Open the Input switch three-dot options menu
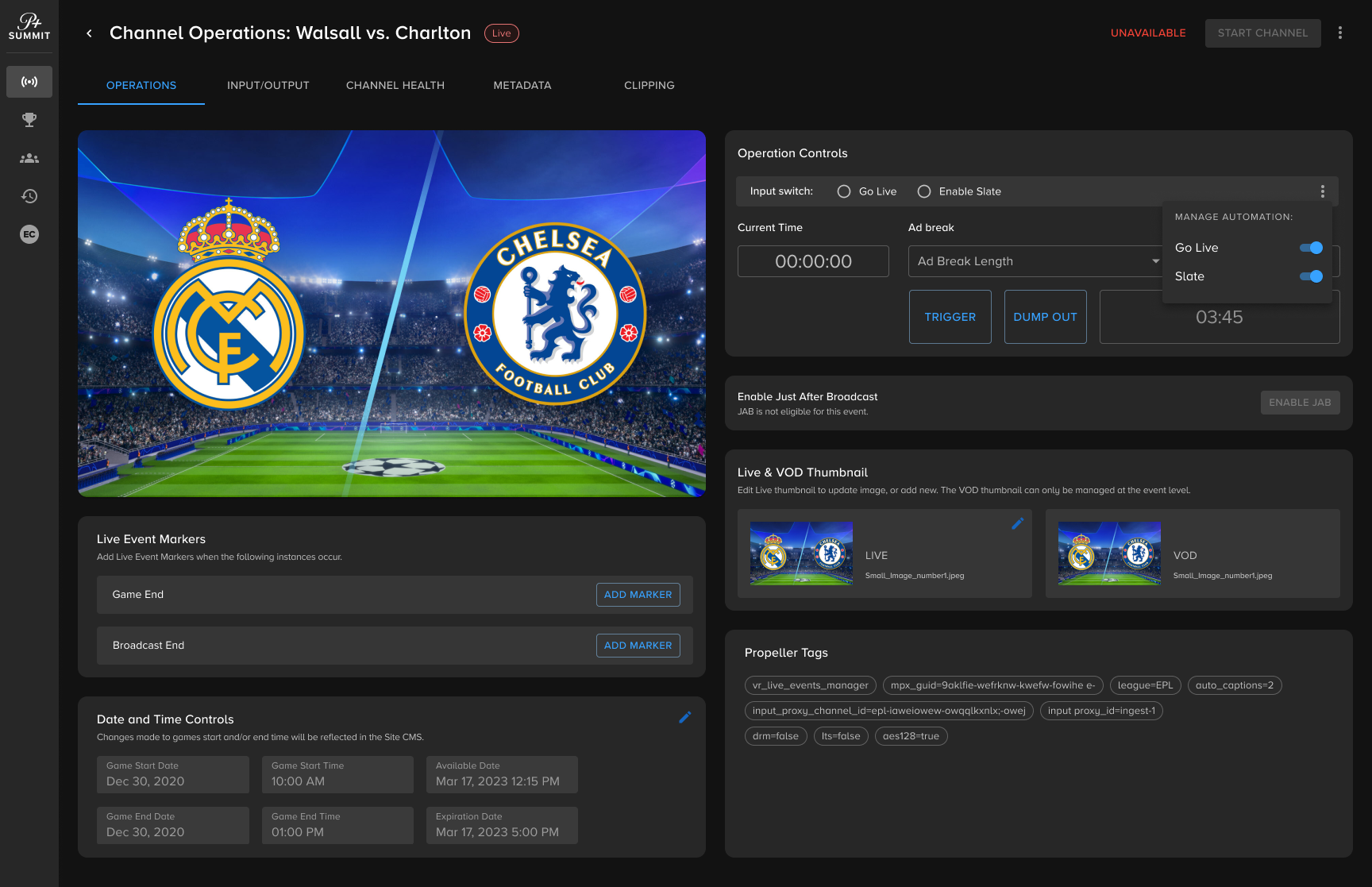 point(1323,191)
